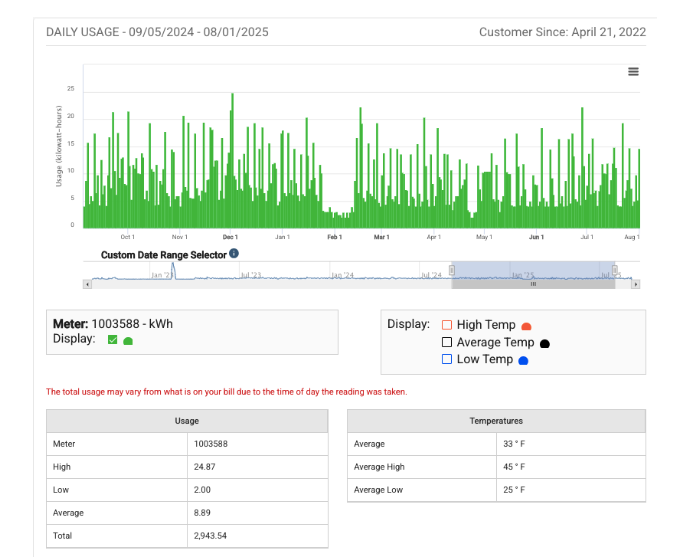Click the orange High Temp swatch

pos(526,326)
